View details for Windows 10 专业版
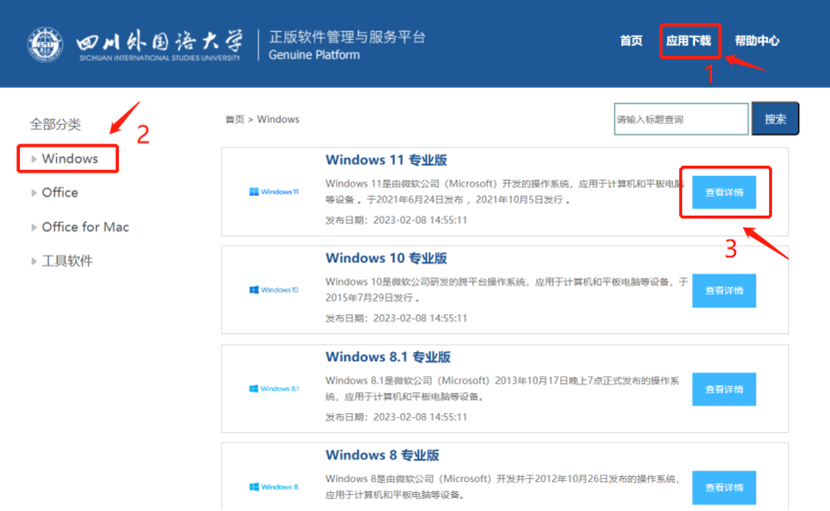 724,291
